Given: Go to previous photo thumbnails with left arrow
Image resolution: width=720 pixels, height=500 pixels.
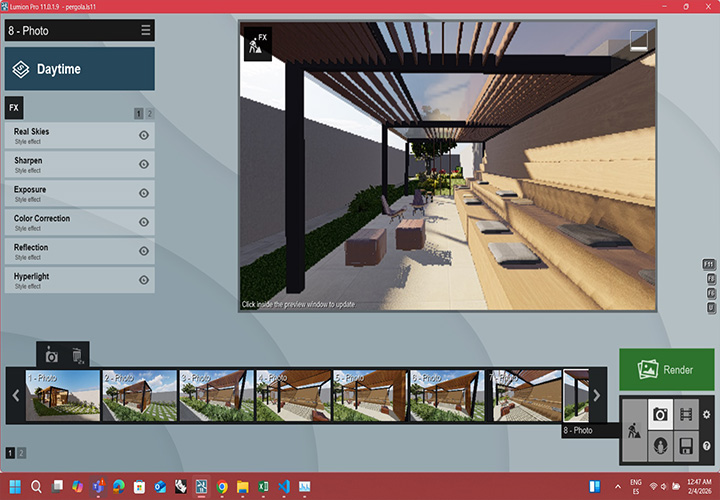Looking at the screenshot, I should 16,395.
